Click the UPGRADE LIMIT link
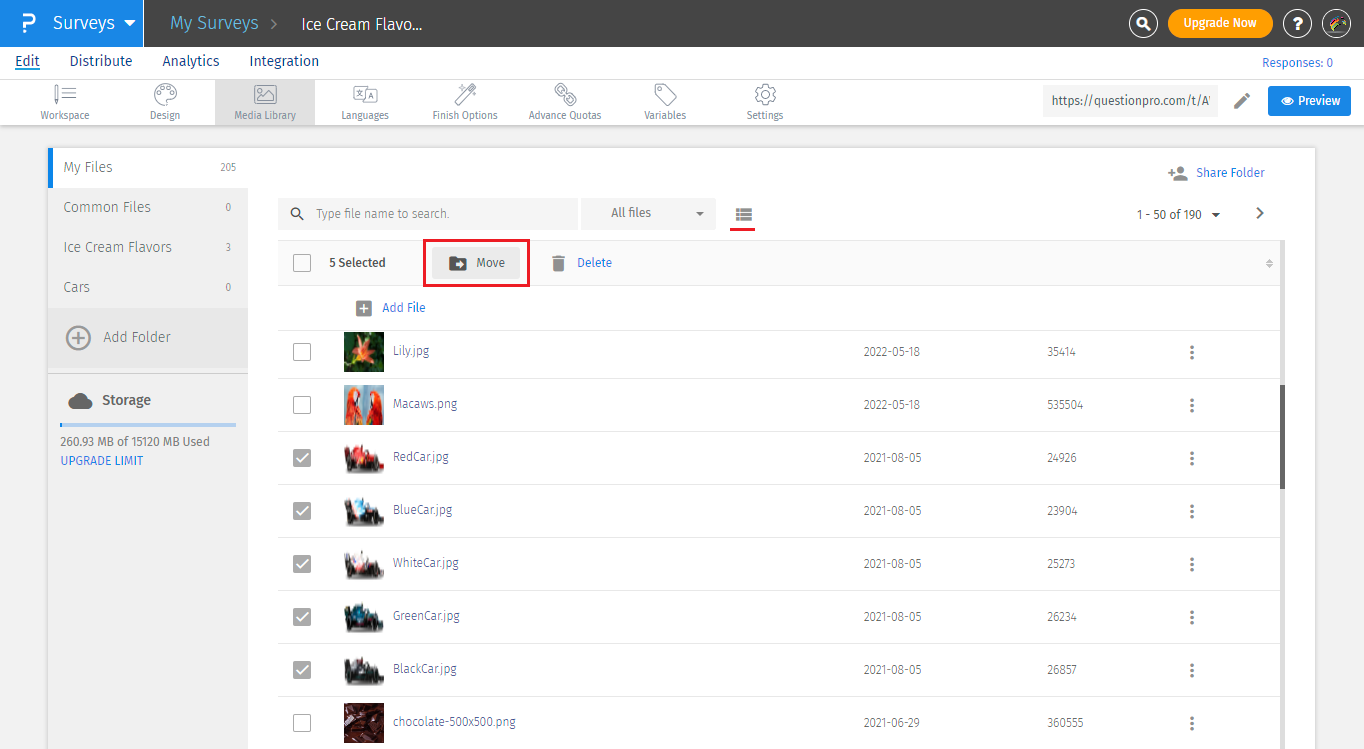Image resolution: width=1364 pixels, height=749 pixels. click(102, 461)
